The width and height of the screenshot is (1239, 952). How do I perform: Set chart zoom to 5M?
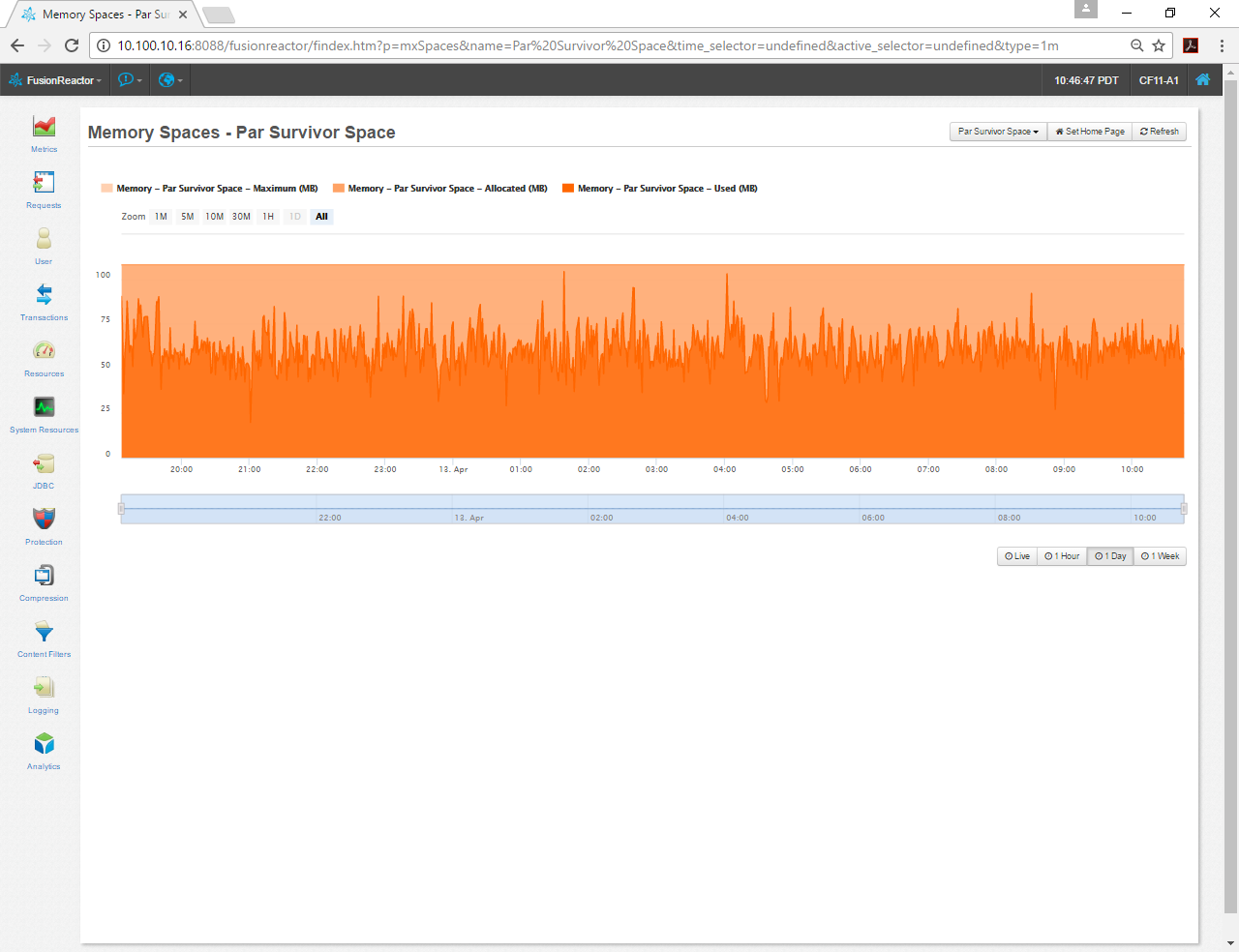pyautogui.click(x=188, y=217)
